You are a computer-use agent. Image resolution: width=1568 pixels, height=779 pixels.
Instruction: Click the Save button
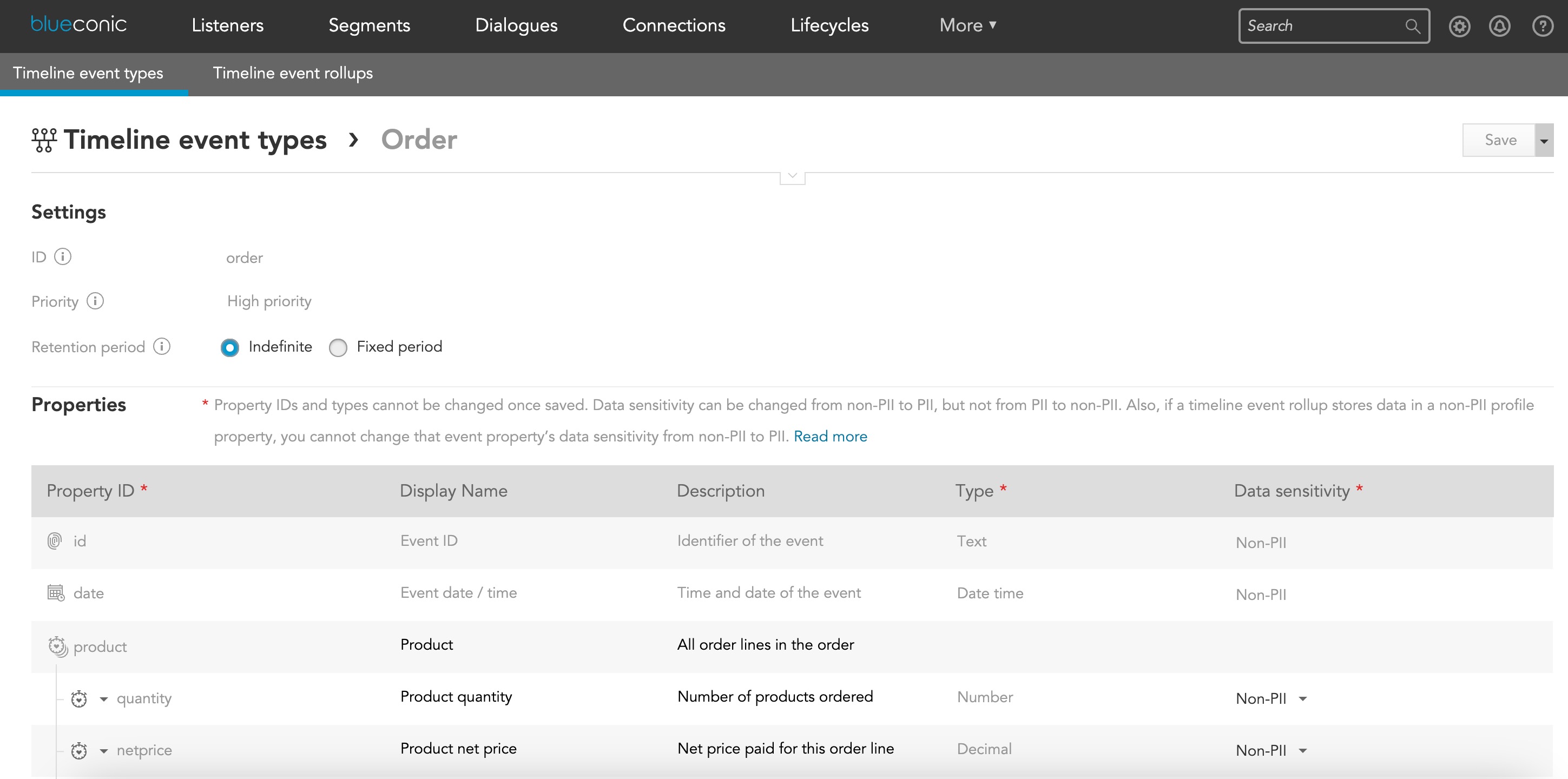pos(1499,141)
